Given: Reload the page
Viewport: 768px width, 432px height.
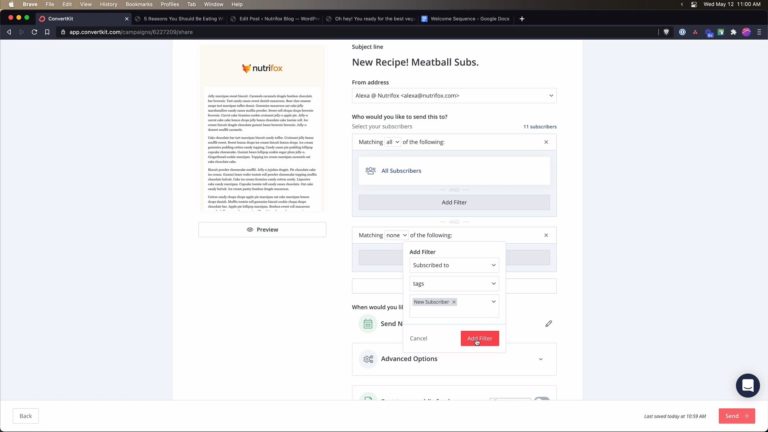Looking at the screenshot, I should (34, 32).
